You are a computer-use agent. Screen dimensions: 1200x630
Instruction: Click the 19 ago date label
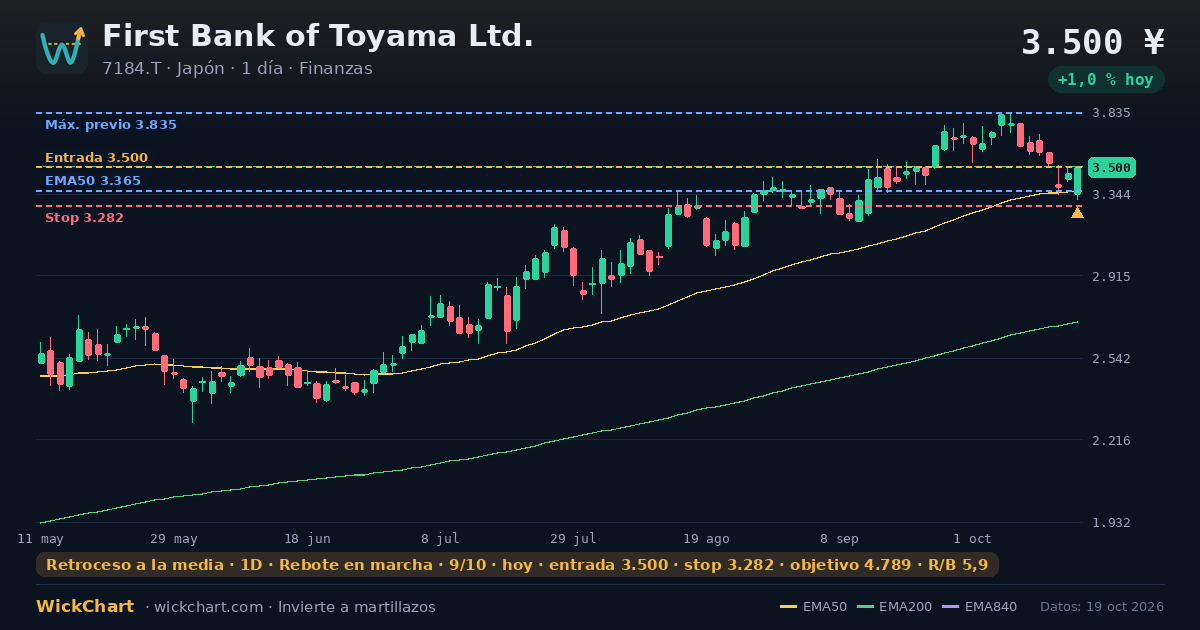pos(706,538)
